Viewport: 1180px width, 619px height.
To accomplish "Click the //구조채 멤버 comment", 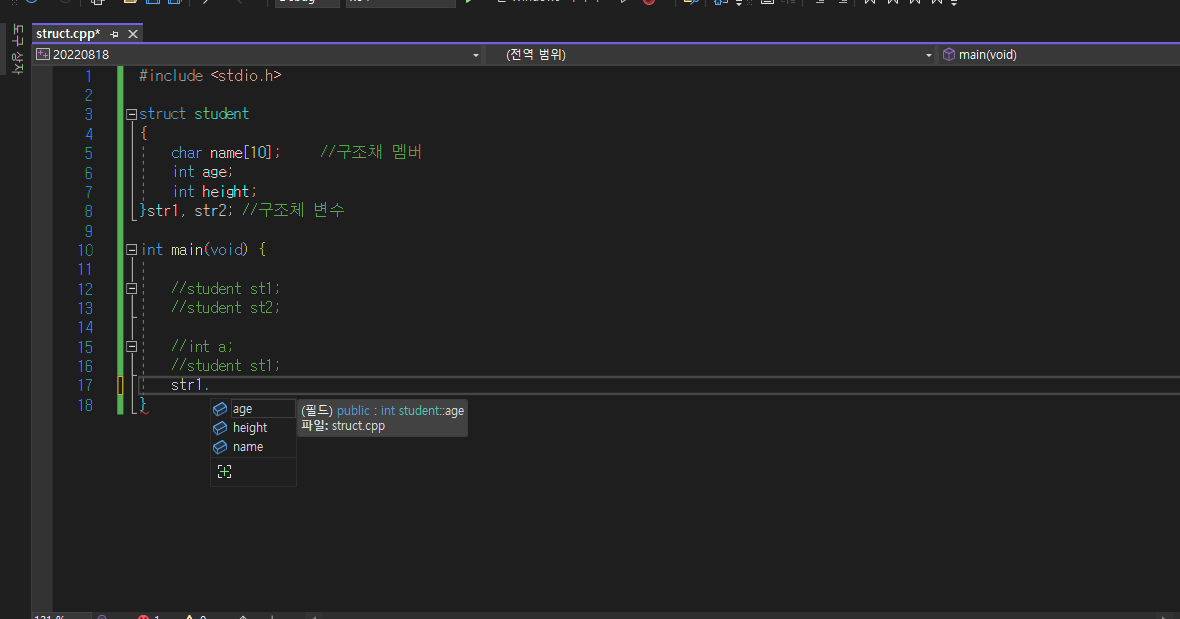I will click(370, 152).
